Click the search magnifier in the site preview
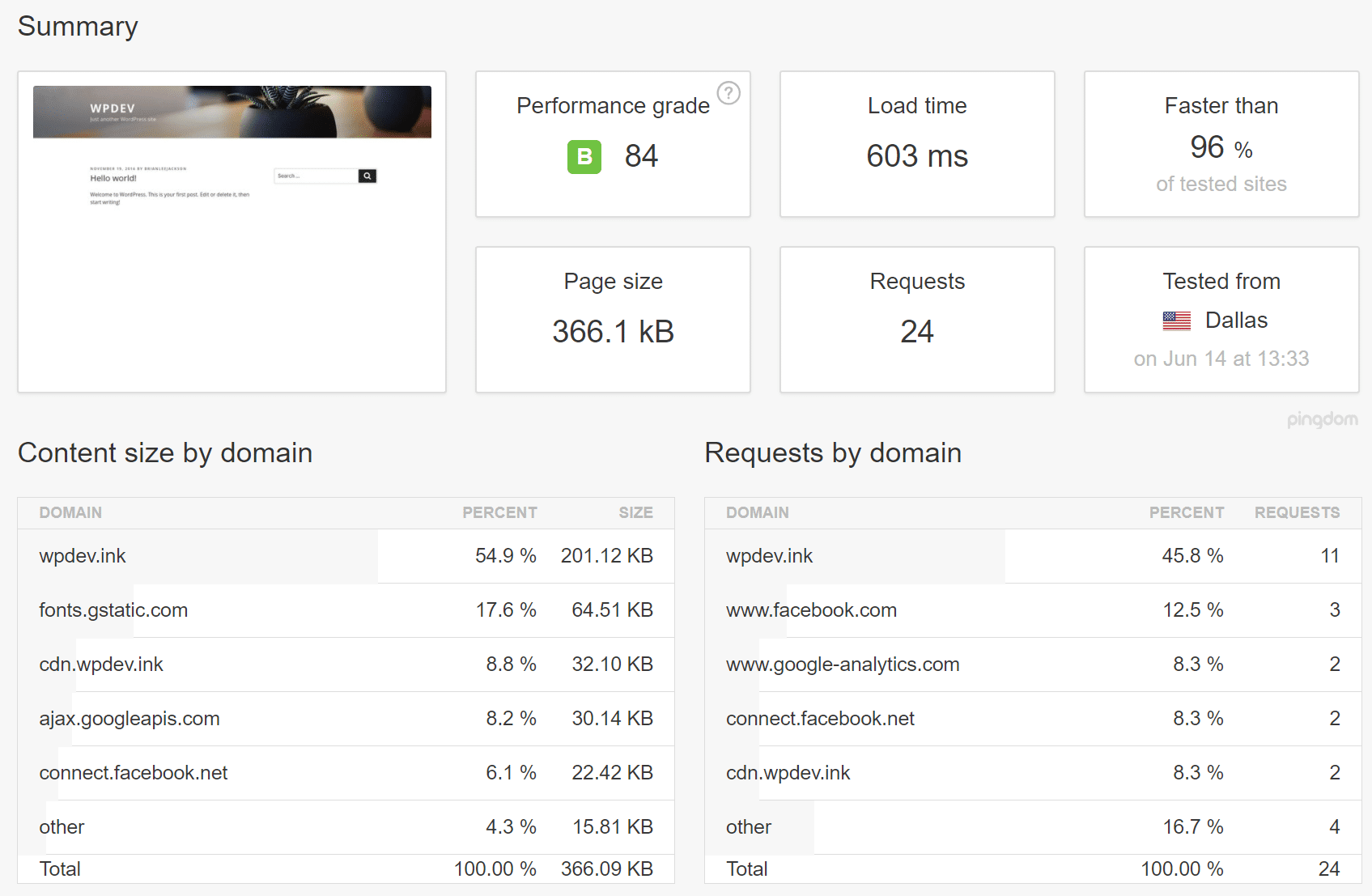The height and width of the screenshot is (896, 1372). [x=367, y=176]
